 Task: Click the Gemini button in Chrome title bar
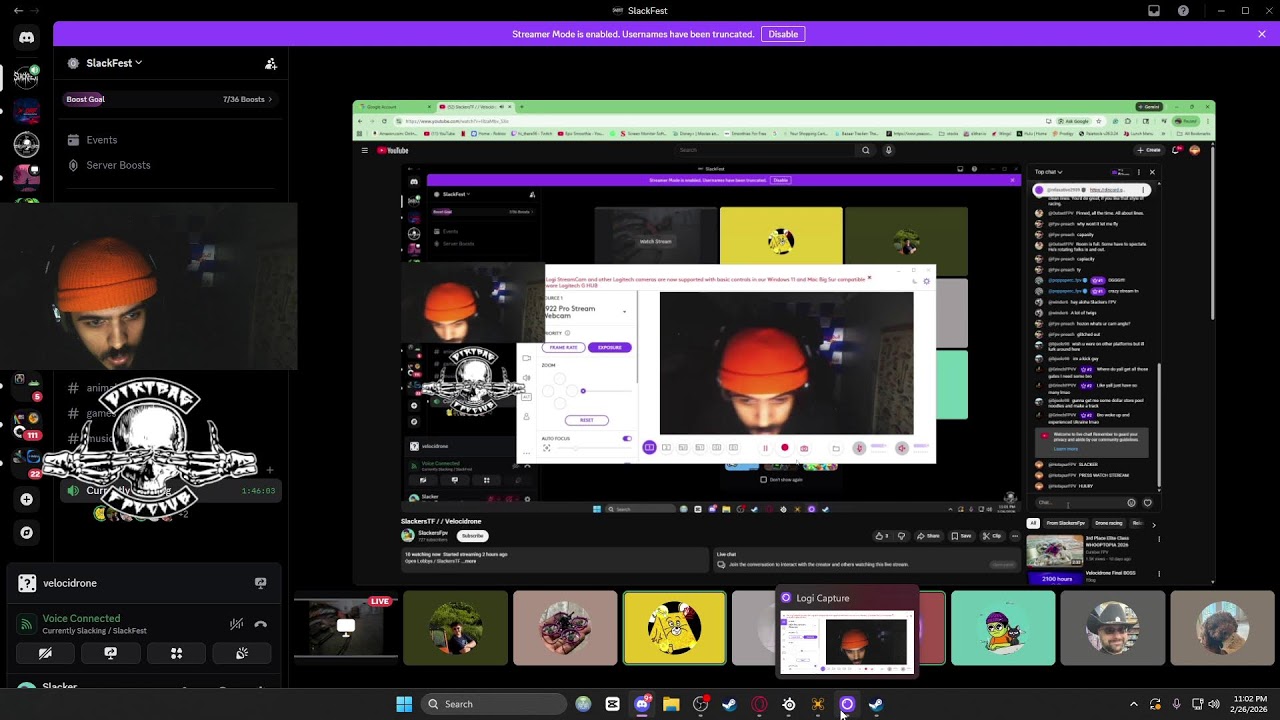pos(1148,107)
